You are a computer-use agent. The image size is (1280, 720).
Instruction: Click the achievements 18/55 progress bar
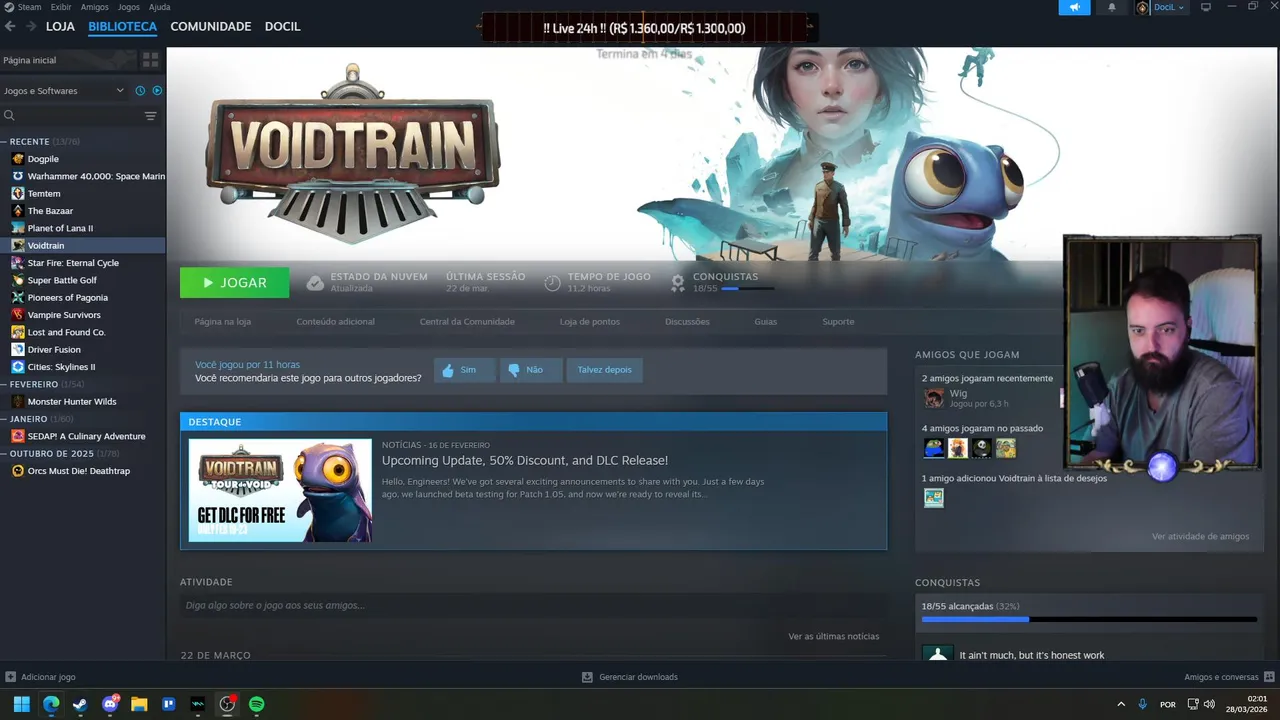point(747,289)
